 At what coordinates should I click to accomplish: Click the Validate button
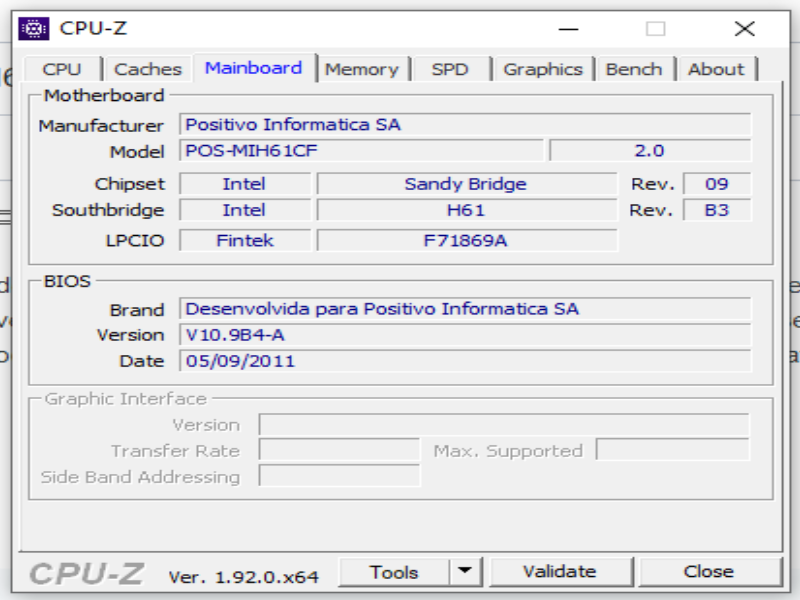pos(560,572)
